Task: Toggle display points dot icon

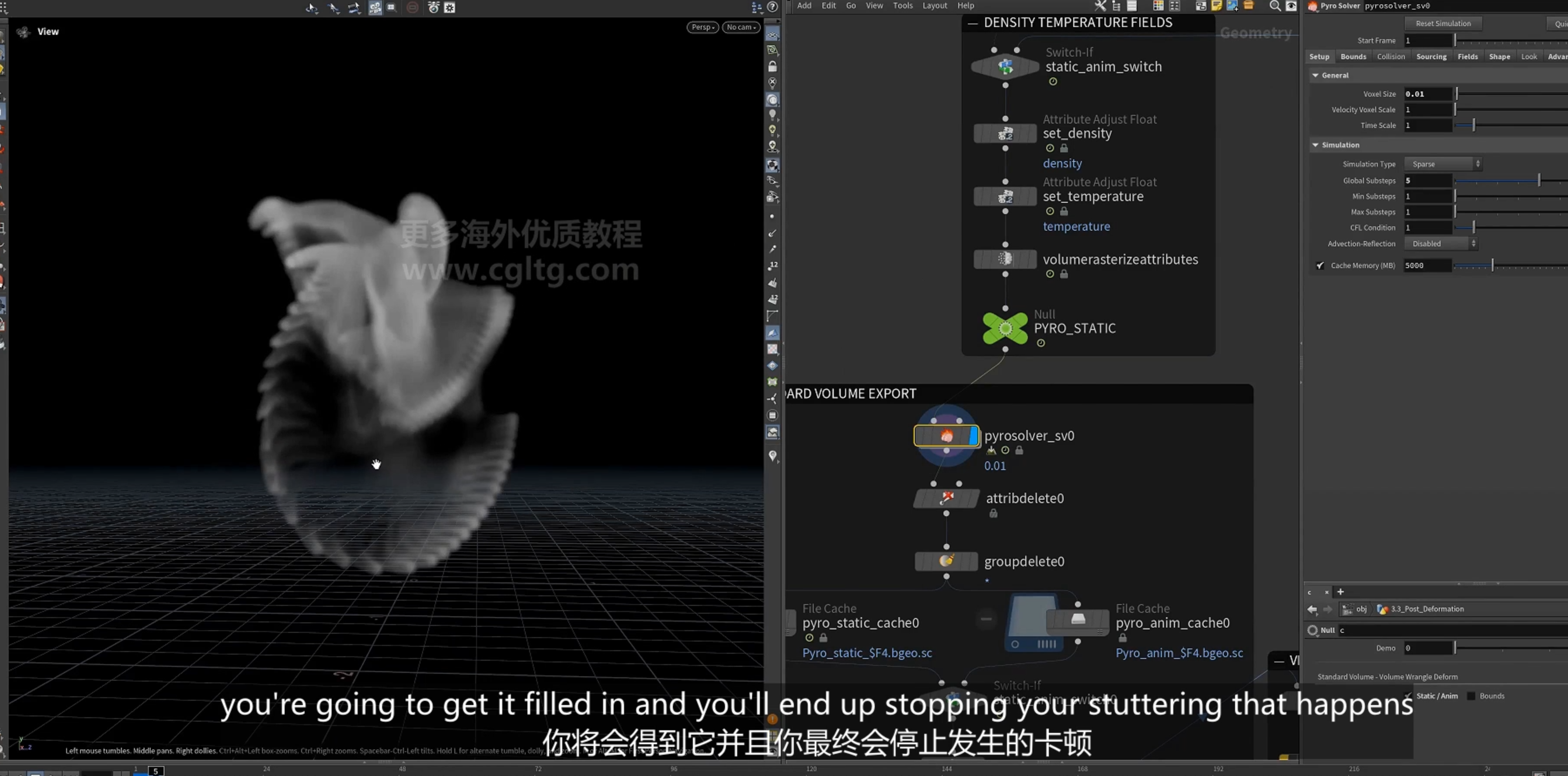Action: point(772,217)
